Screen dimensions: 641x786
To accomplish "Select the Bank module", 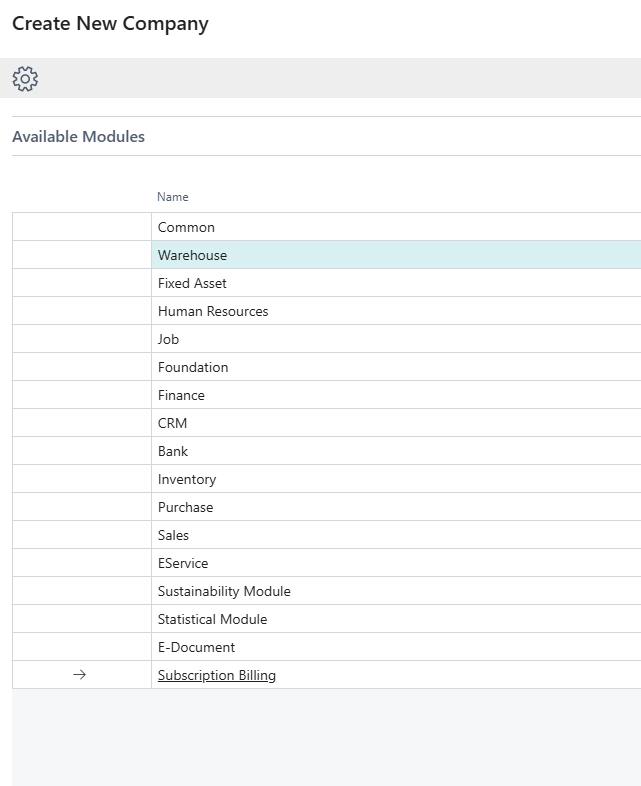I will (x=173, y=451).
